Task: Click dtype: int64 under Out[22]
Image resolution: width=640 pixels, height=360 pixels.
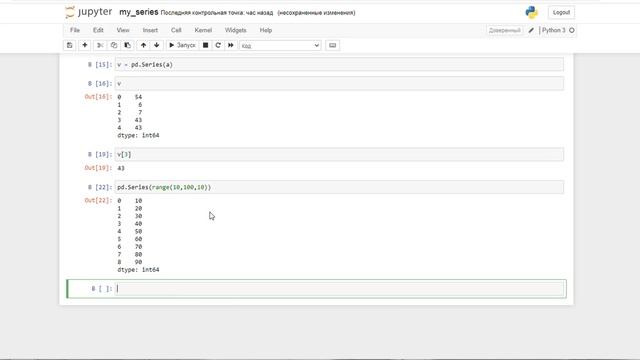Action: (138, 270)
